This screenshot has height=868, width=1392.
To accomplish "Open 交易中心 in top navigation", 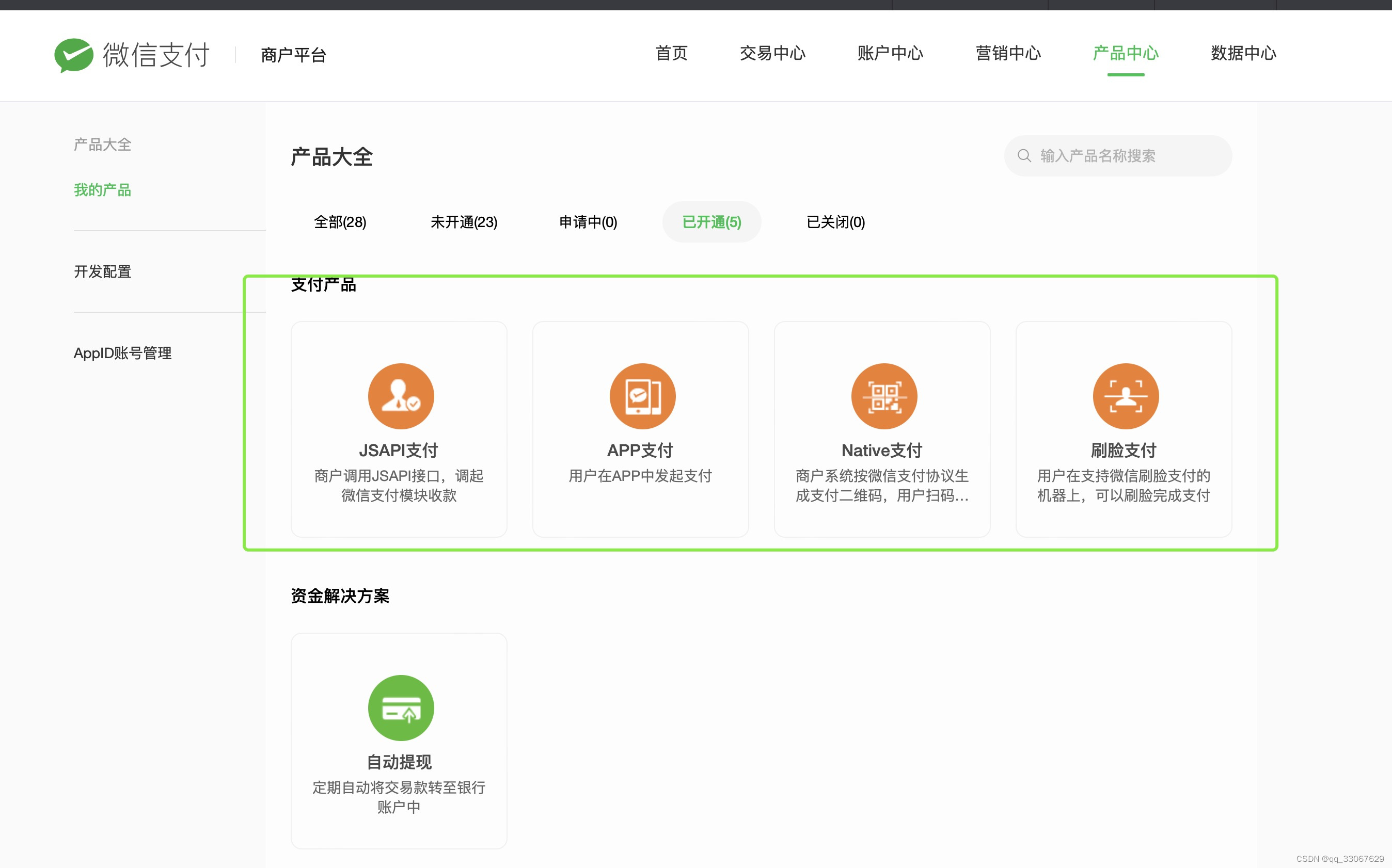I will pos(772,53).
